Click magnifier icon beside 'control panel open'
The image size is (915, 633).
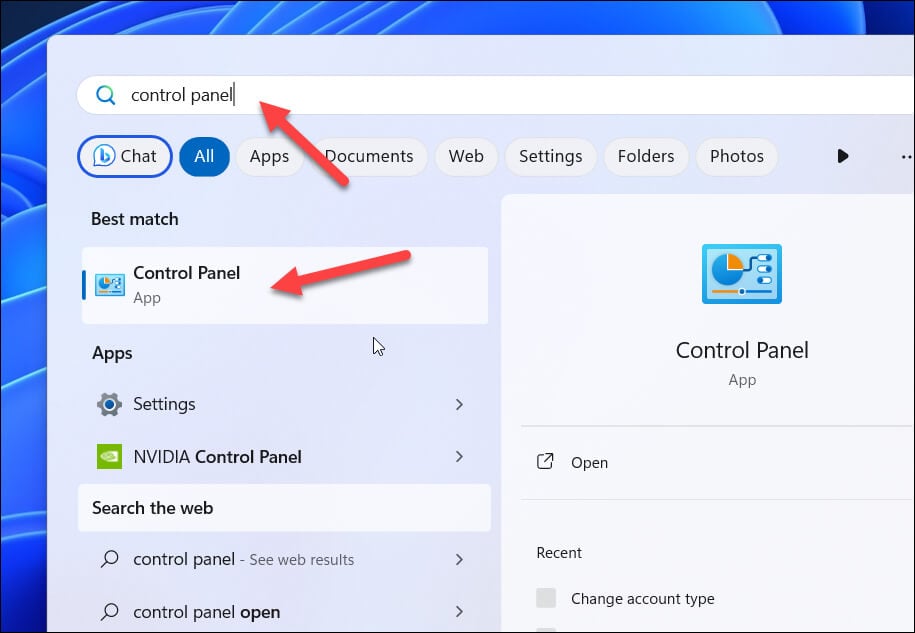point(109,611)
